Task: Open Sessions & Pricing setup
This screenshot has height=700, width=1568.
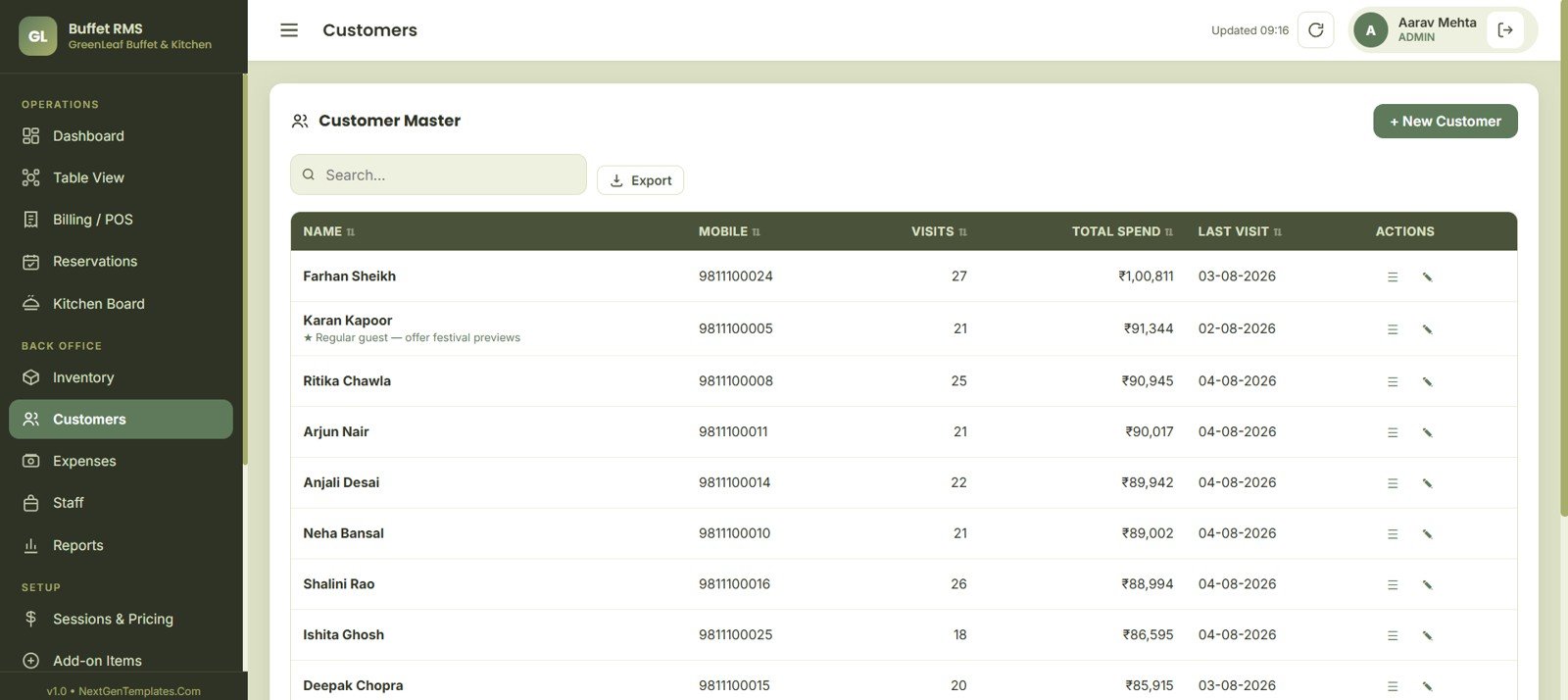Action: [122, 620]
